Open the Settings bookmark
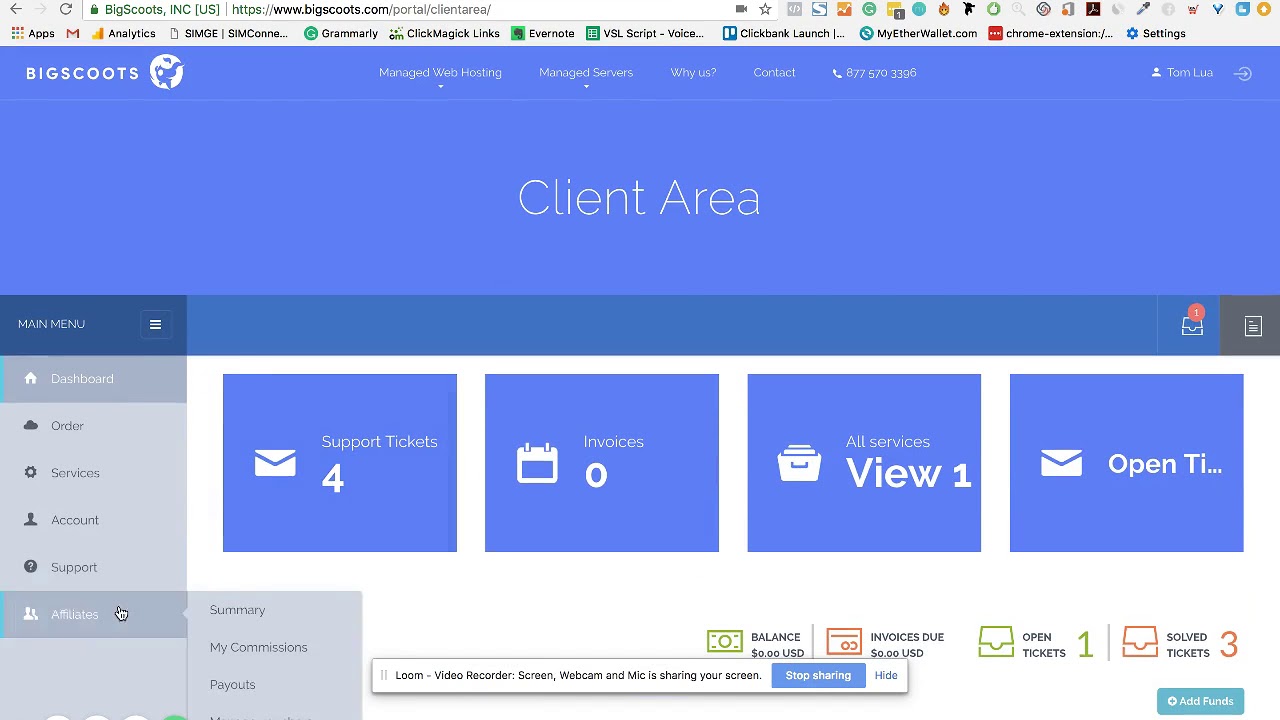The height and width of the screenshot is (720, 1280). point(1155,33)
